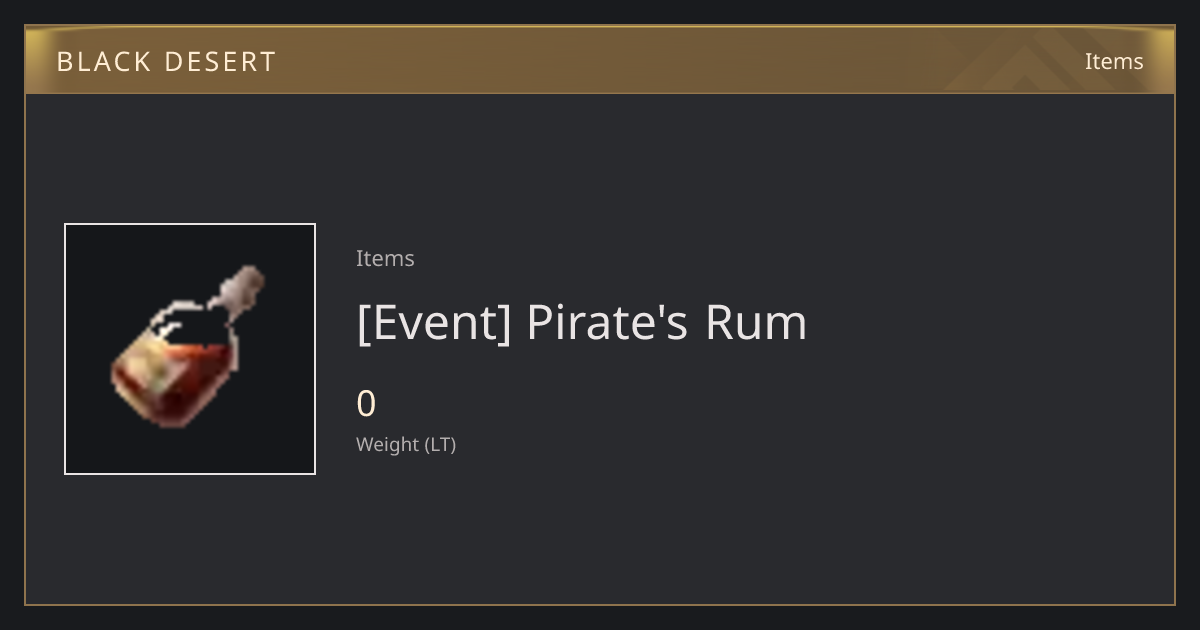Click the [Event] Pirate's Rum title
Viewport: 1200px width, 630px height.
point(581,323)
